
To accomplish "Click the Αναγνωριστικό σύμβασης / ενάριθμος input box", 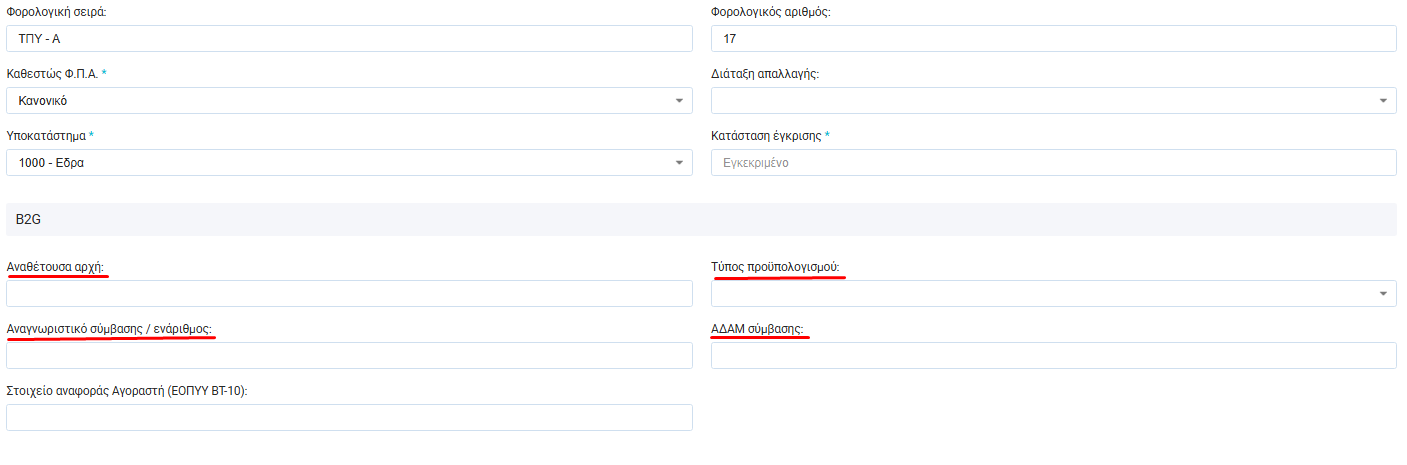I will pos(349,356).
